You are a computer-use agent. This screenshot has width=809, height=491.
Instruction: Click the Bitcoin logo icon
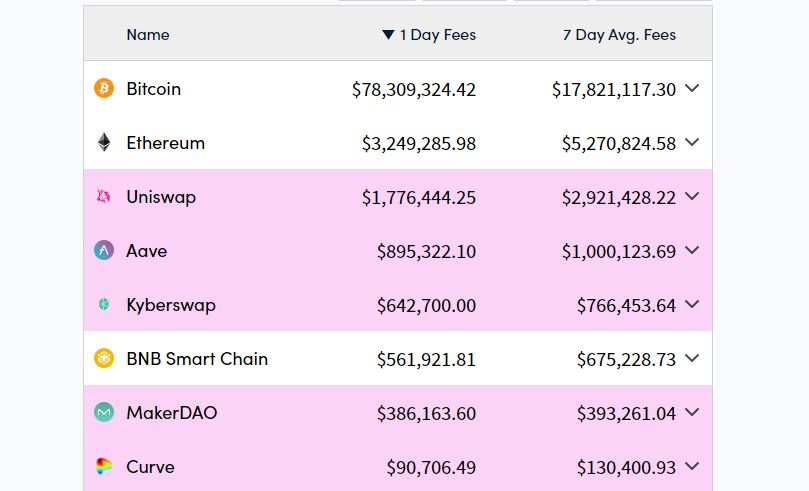pos(104,89)
